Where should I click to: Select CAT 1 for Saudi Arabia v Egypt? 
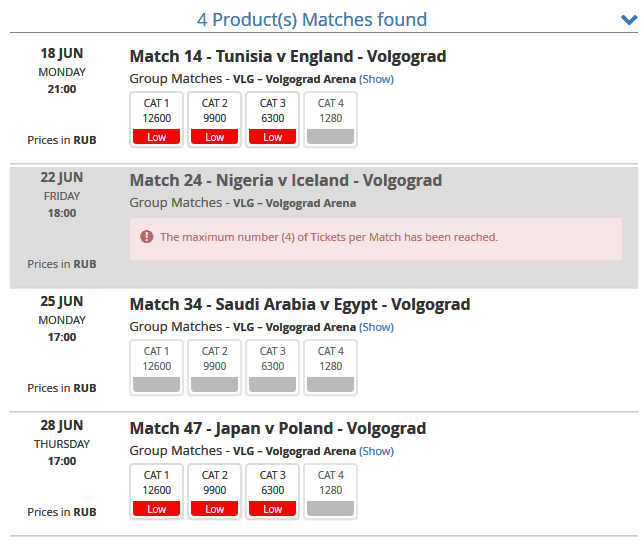point(156,368)
